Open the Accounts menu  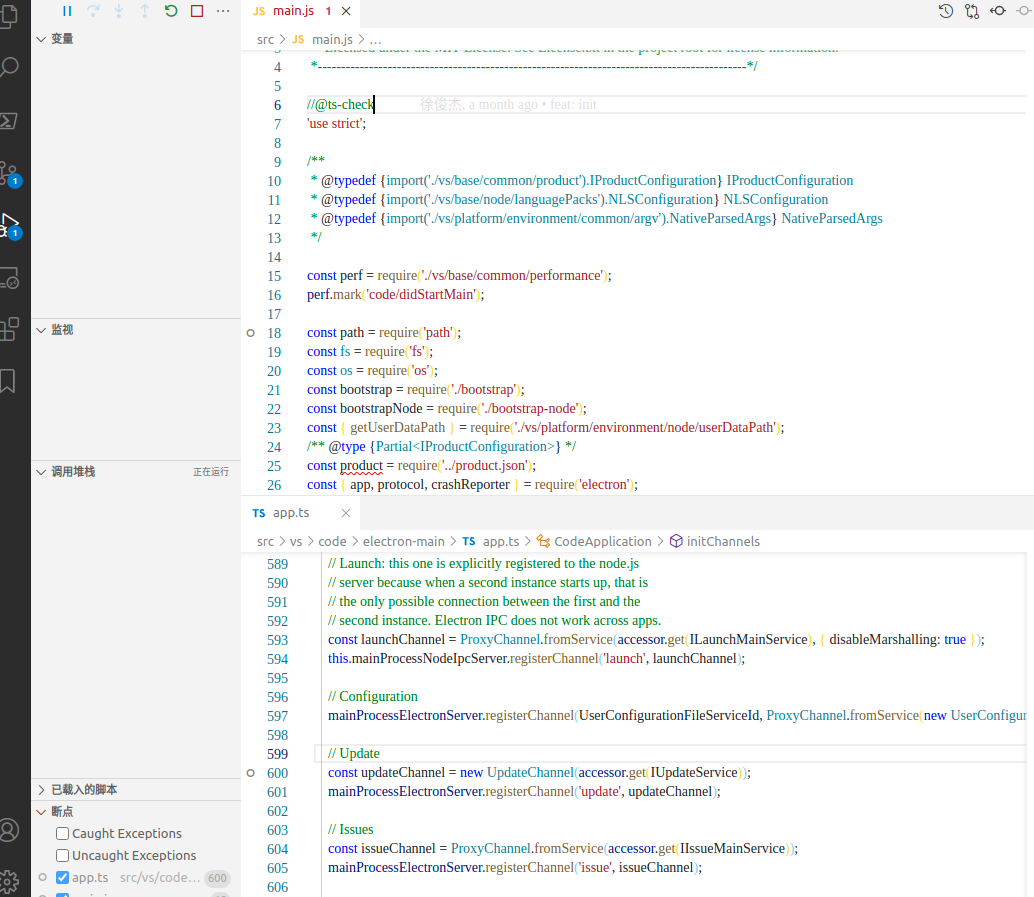point(9,830)
